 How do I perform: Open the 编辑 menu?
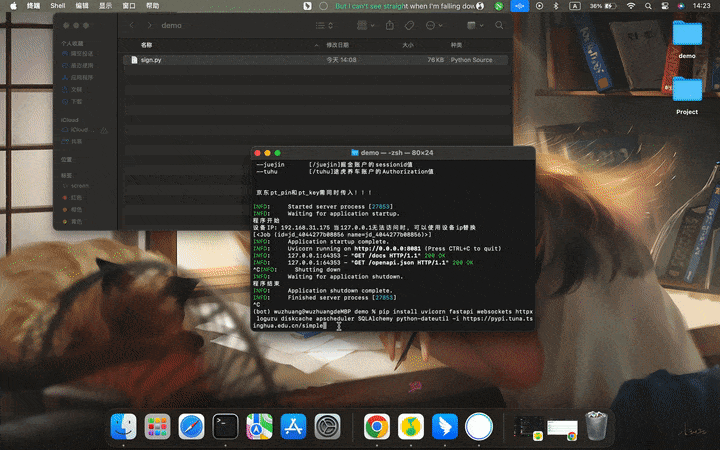[82, 6]
